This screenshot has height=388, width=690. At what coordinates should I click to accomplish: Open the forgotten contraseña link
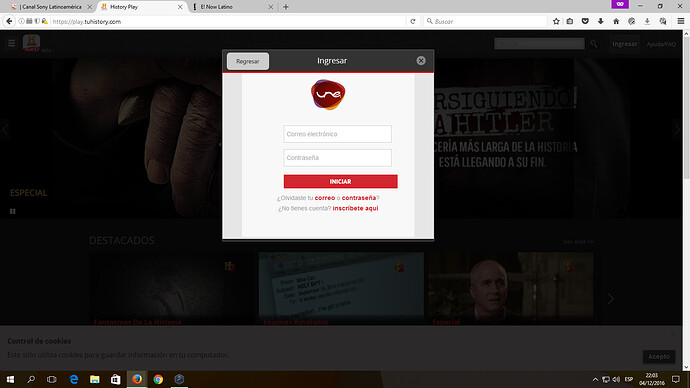coord(359,198)
